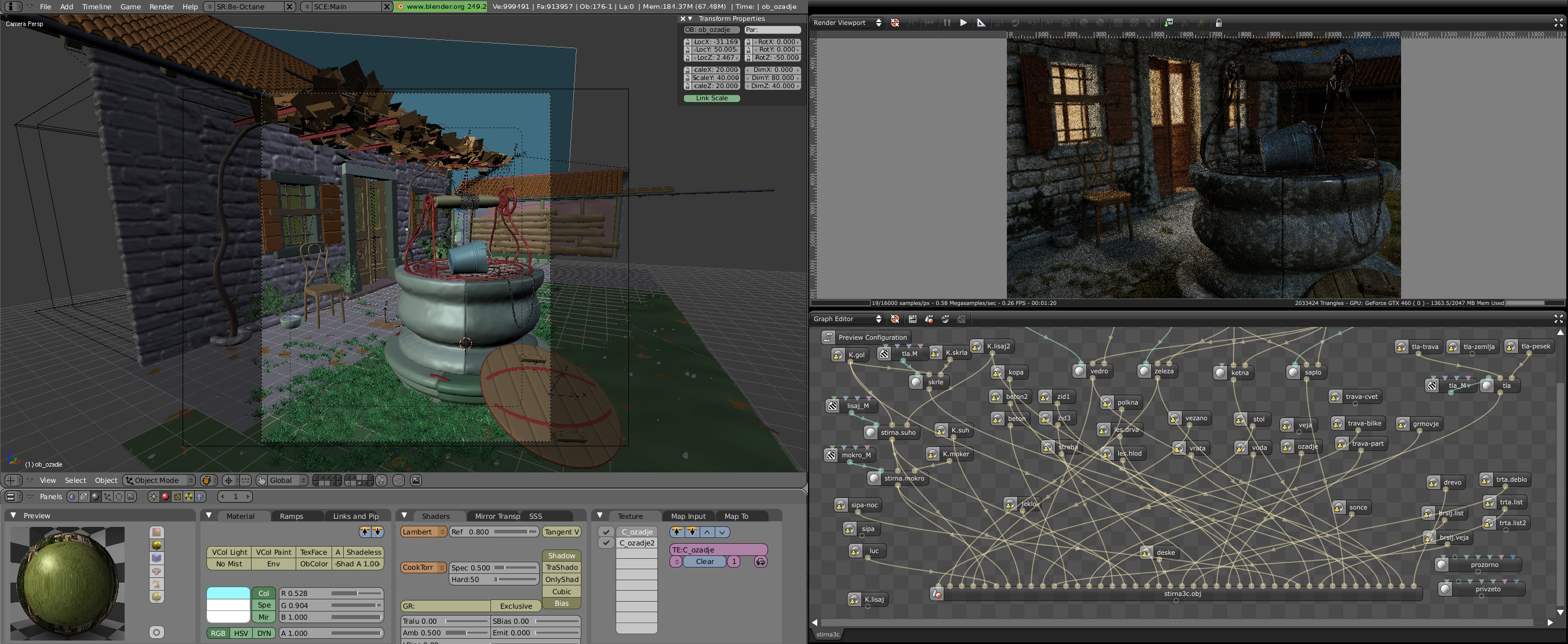Click the save render image icon
The image size is (1568, 644).
coord(1168,23)
